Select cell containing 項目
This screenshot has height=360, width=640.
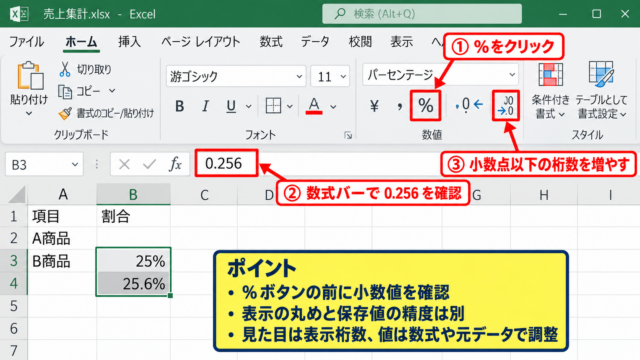62,216
